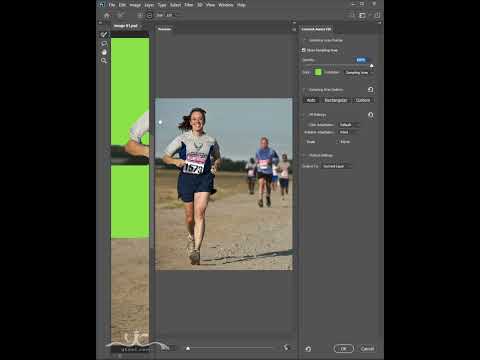Screen dimensions: 480x360
Task: Click the subtract-from-sampling circle icon
Action: point(149,15)
